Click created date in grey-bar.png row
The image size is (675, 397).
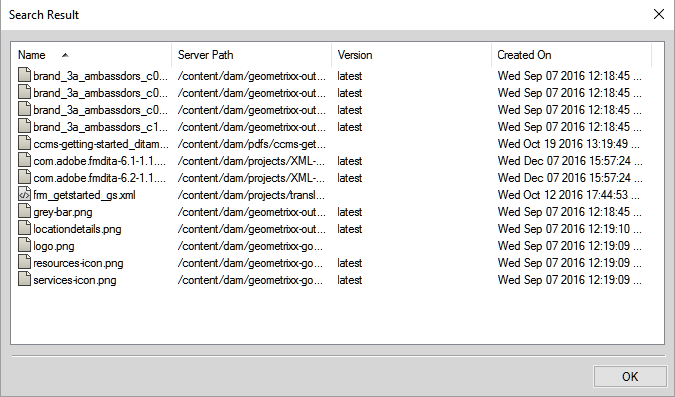click(570, 212)
